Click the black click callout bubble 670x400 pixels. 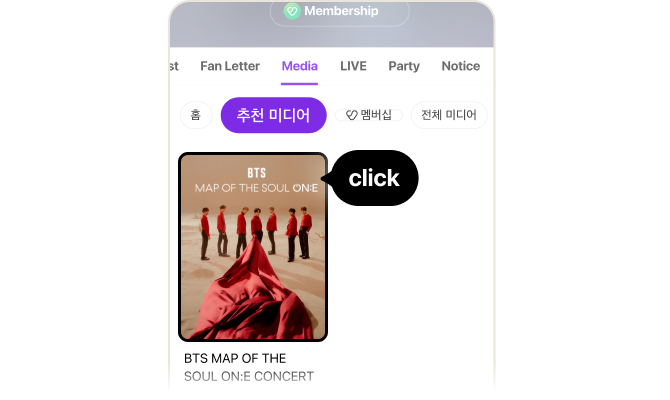coord(373,178)
